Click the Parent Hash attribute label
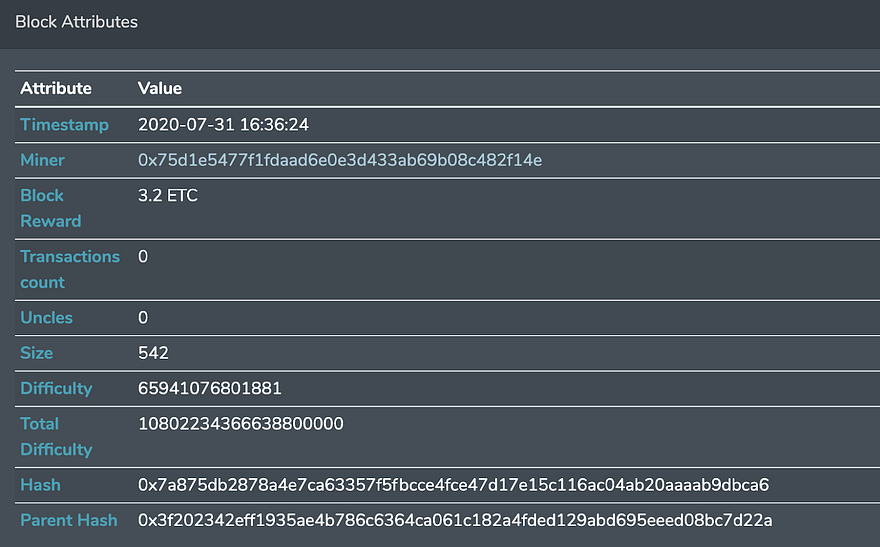The image size is (880, 547). [68, 520]
